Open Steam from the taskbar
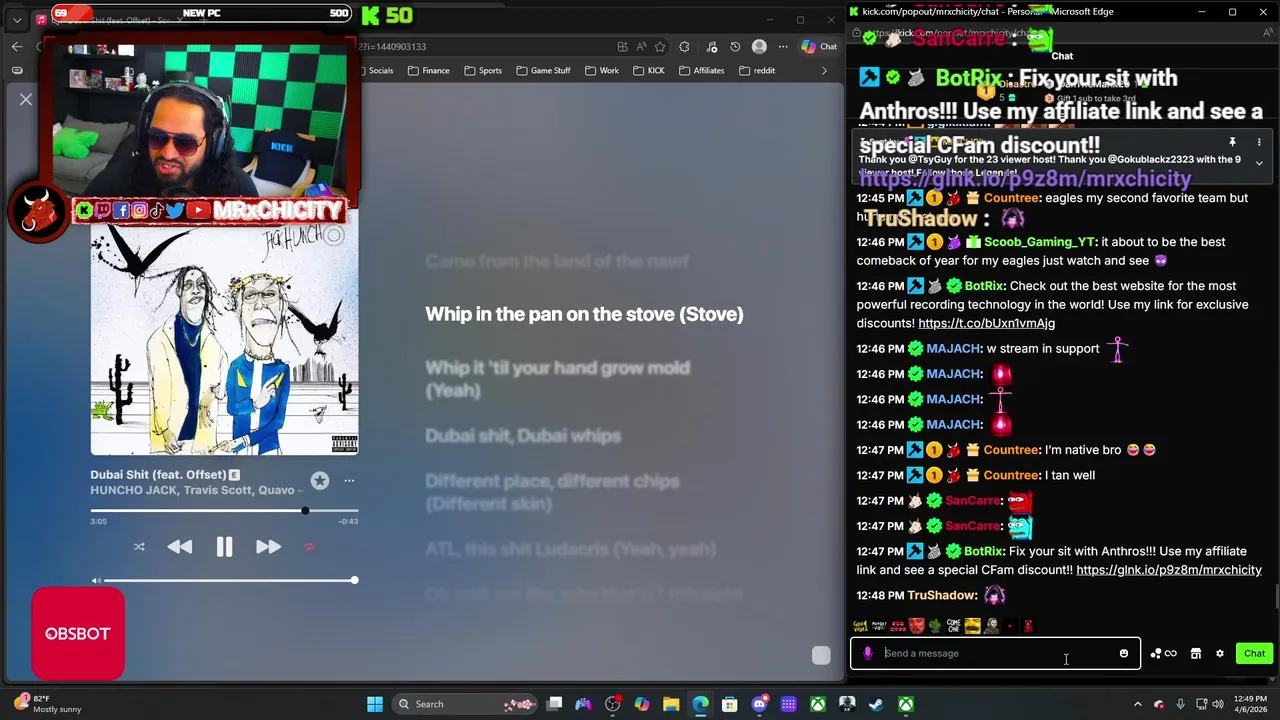Screen dimensions: 1280x720 tap(876, 704)
